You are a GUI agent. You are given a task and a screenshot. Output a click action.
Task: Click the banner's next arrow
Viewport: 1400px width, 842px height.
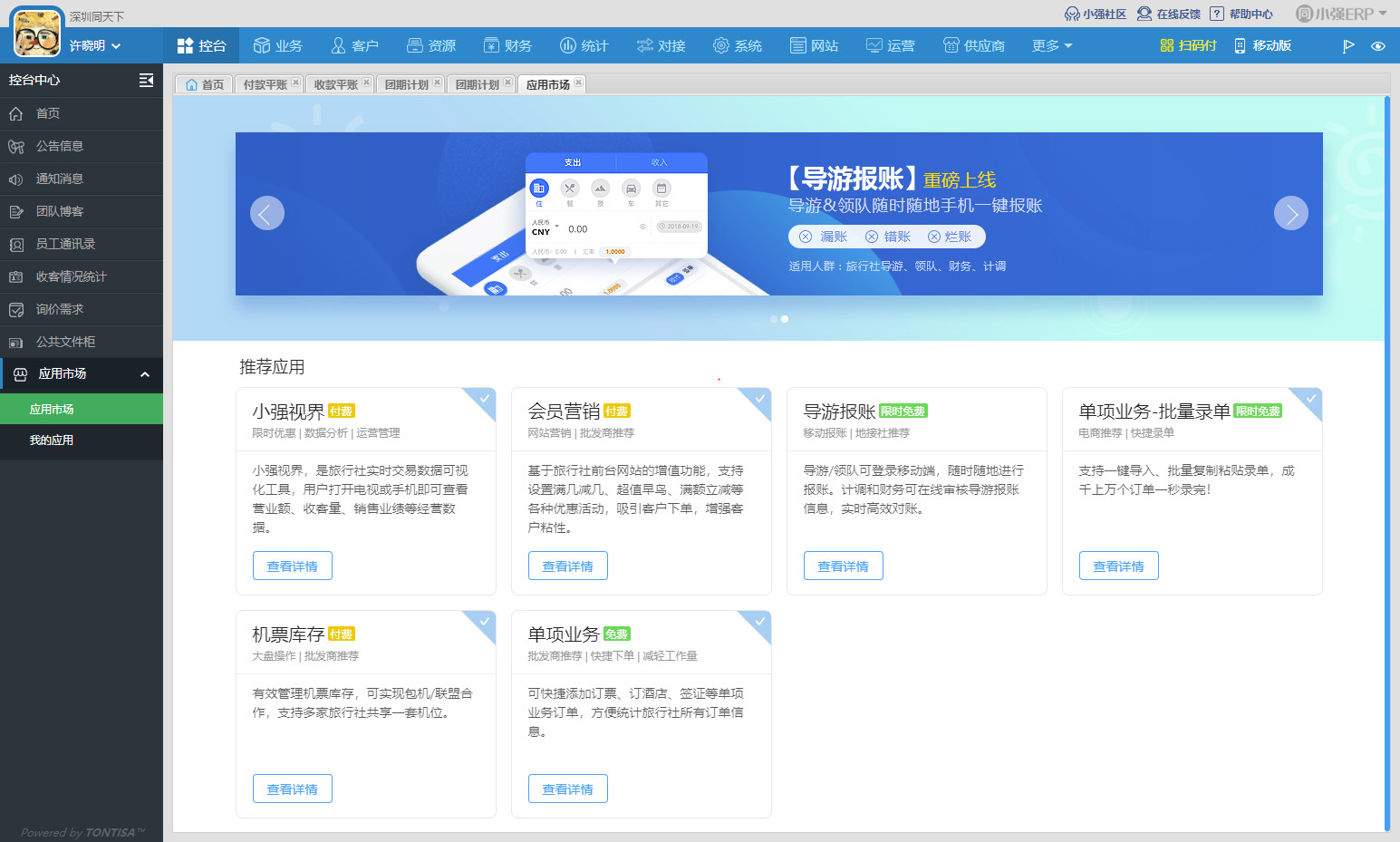tap(1291, 213)
